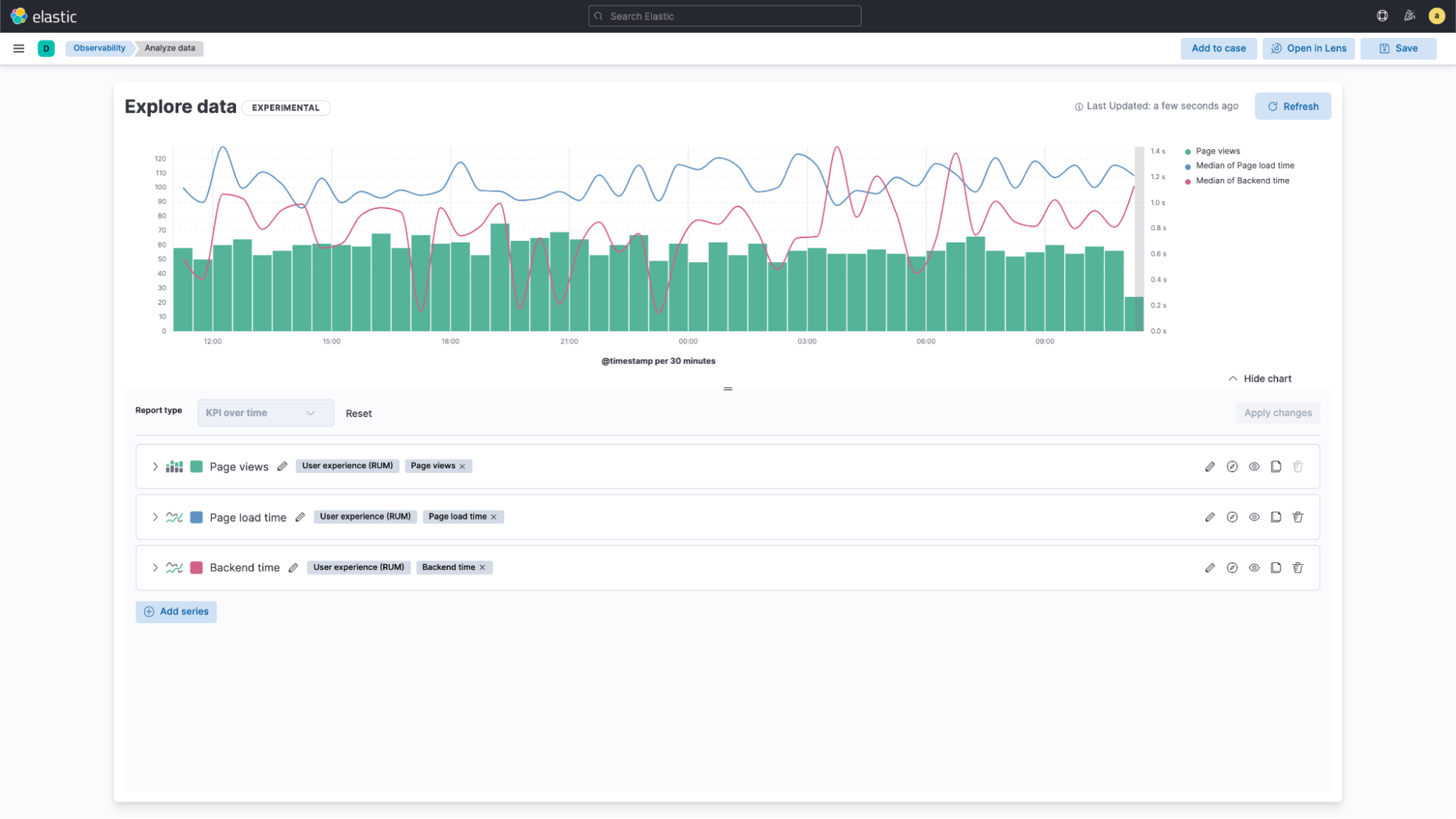Click the chart resize handle below the chart

click(x=728, y=389)
